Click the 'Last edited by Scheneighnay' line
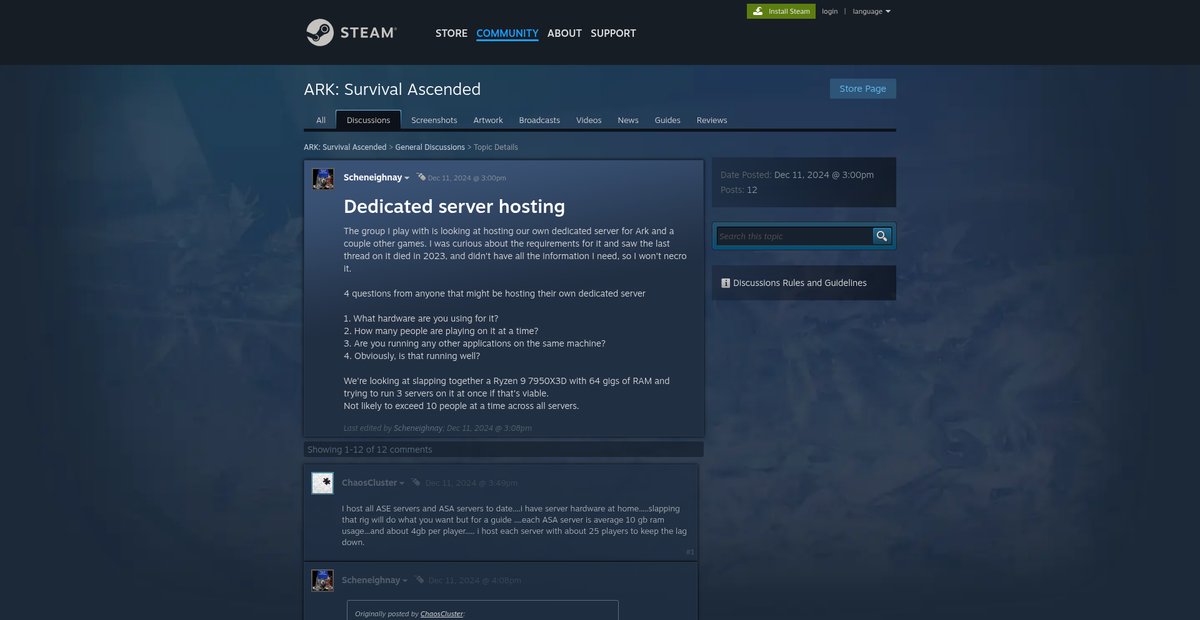The image size is (1200, 620). tap(437, 428)
